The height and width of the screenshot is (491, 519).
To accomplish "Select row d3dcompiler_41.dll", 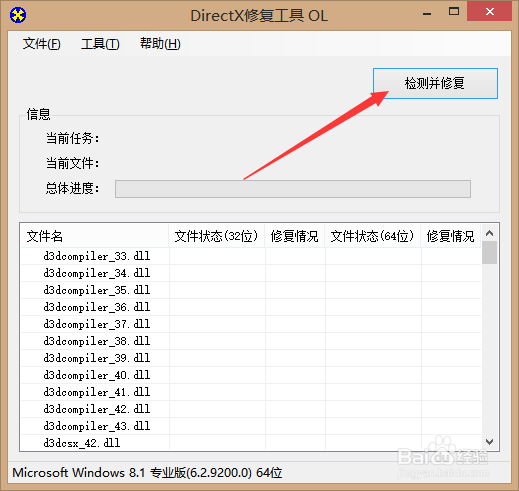I will [251, 392].
